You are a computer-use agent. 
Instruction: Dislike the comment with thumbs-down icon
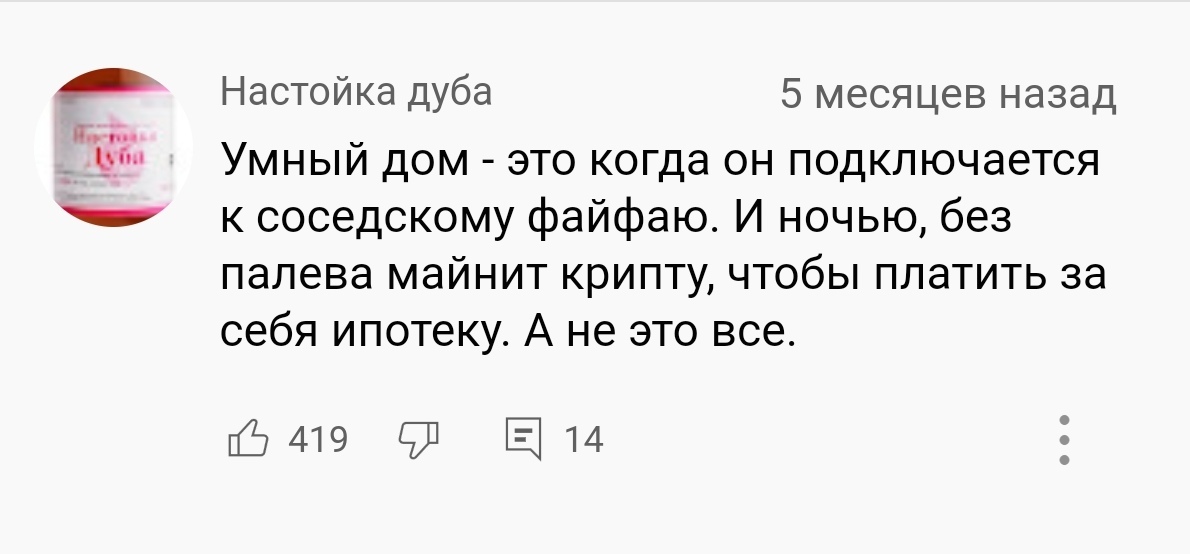pos(418,439)
